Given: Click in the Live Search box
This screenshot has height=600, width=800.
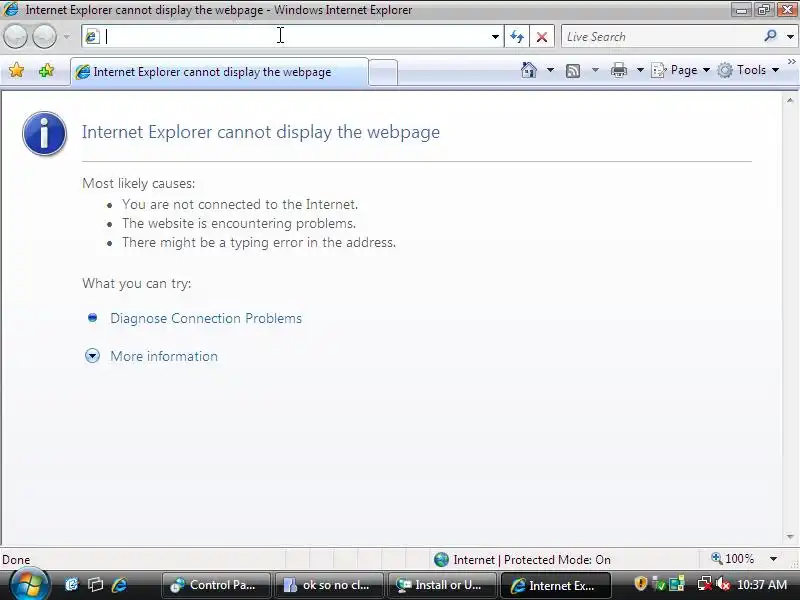Looking at the screenshot, I should click(x=661, y=37).
